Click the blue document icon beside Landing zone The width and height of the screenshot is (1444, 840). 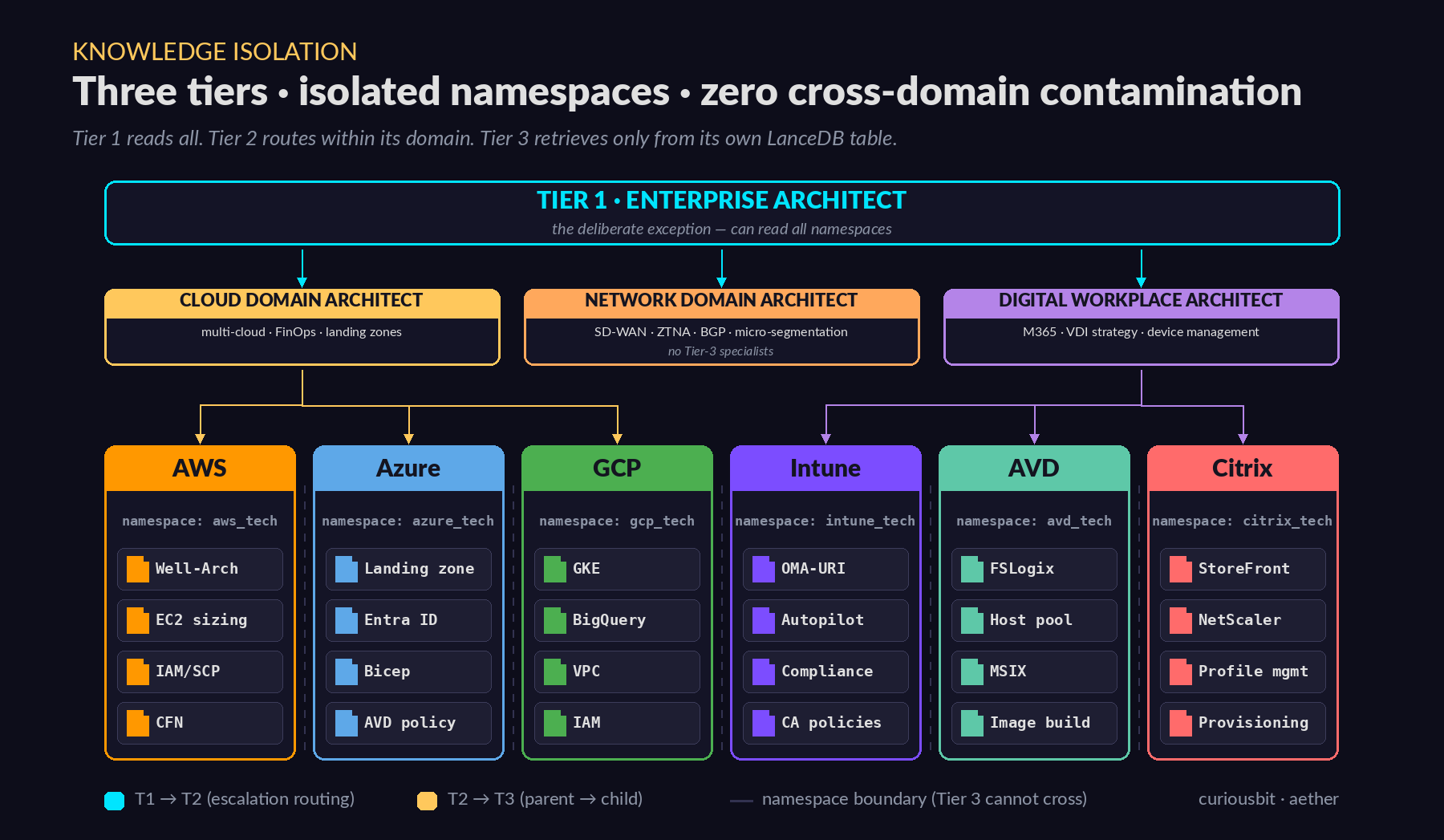[x=347, y=569]
